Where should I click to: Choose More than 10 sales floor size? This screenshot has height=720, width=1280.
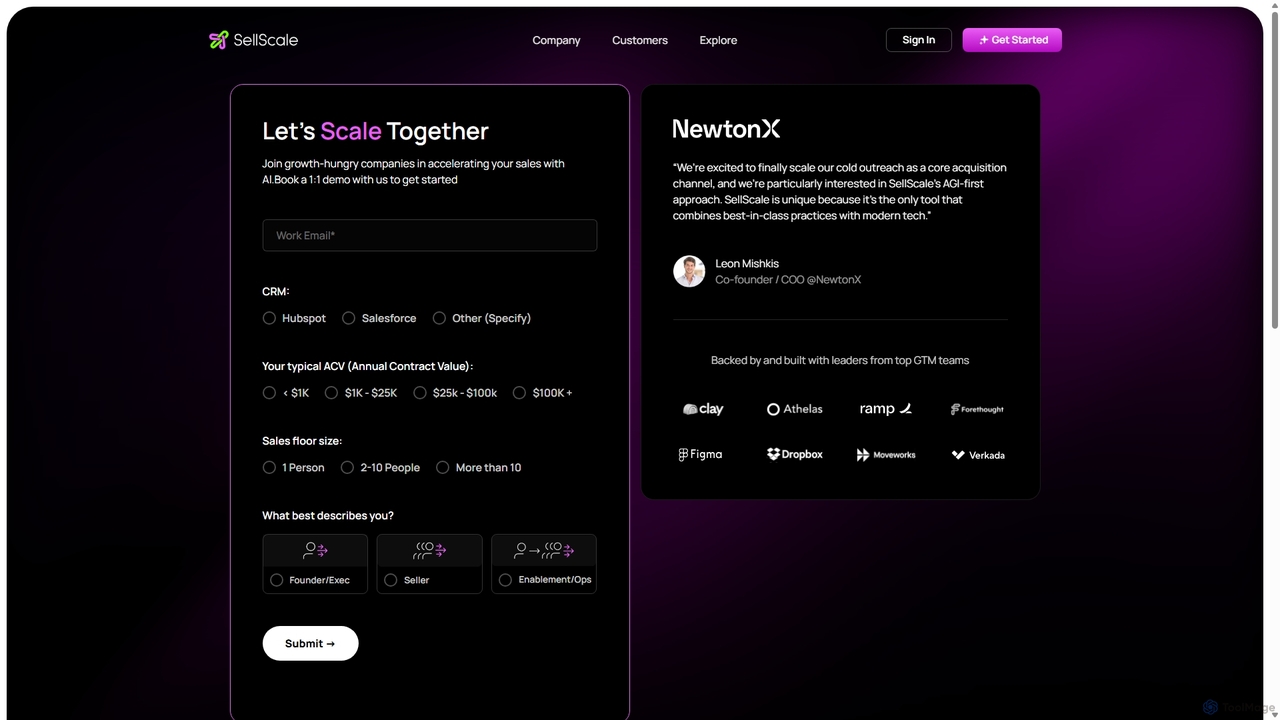click(442, 467)
